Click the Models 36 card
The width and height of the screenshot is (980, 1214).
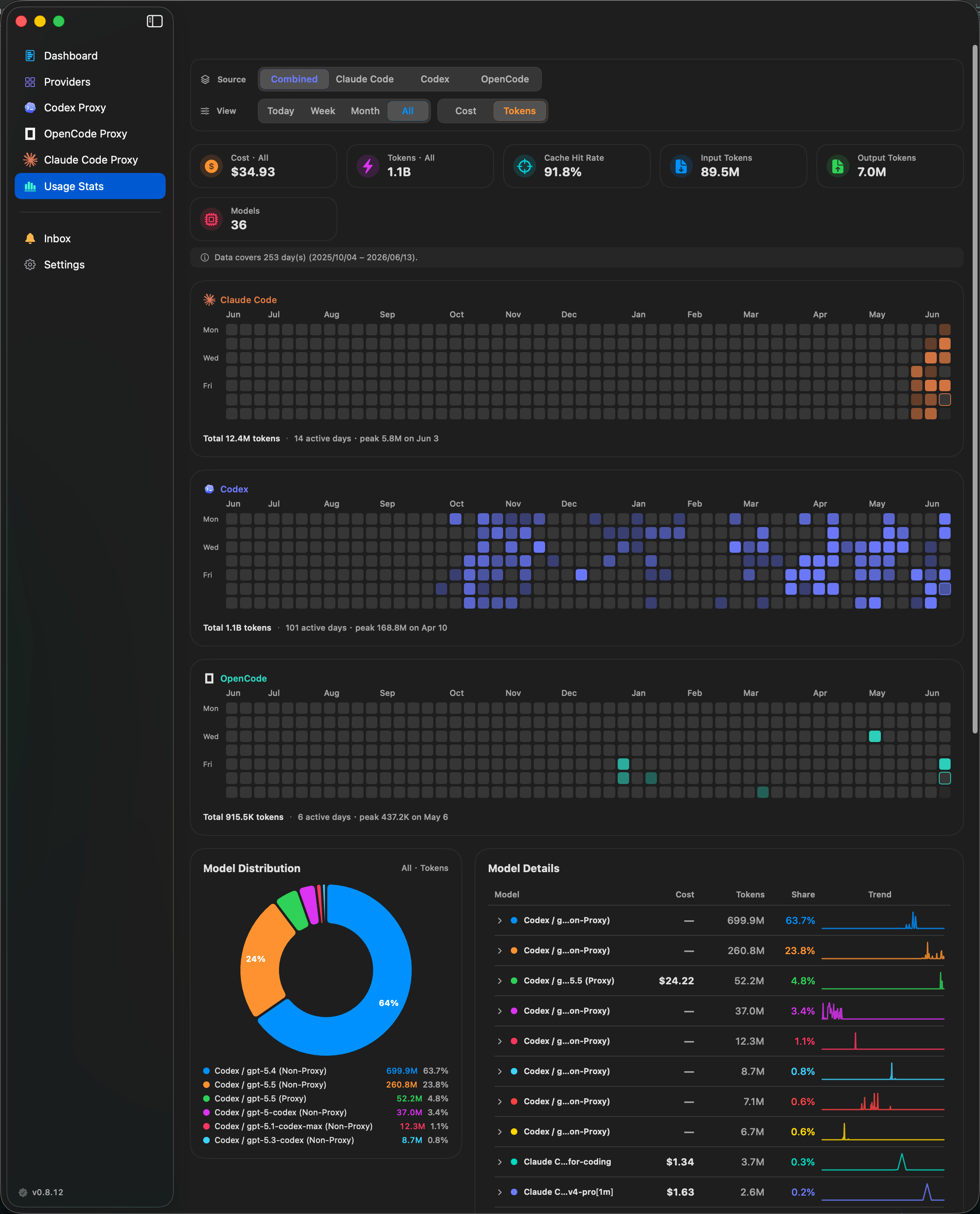[264, 219]
